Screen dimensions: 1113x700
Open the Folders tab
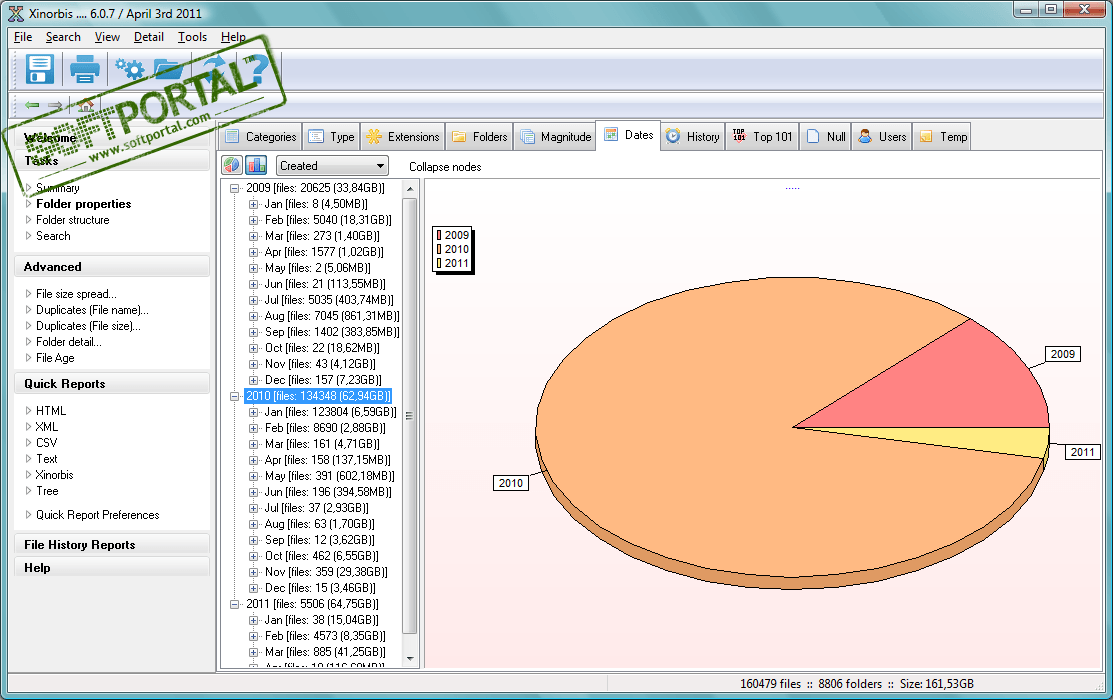click(x=480, y=136)
